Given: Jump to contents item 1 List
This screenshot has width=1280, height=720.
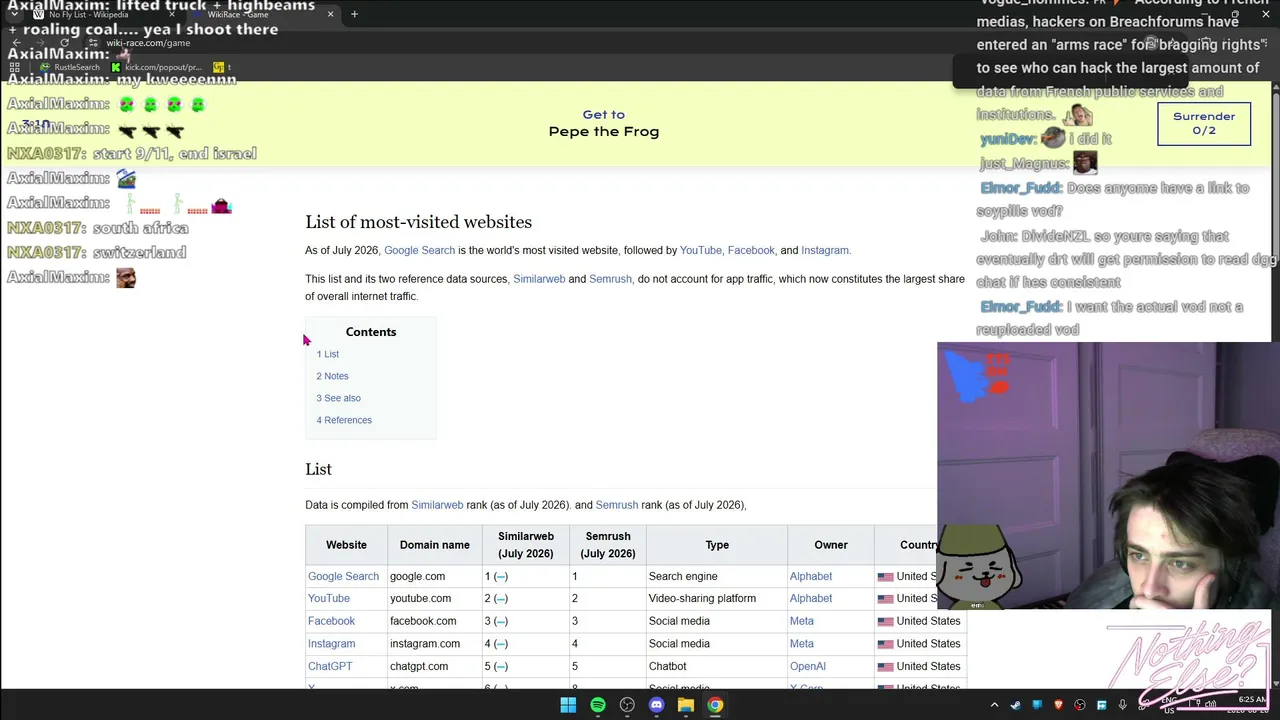Looking at the screenshot, I should (x=328, y=354).
